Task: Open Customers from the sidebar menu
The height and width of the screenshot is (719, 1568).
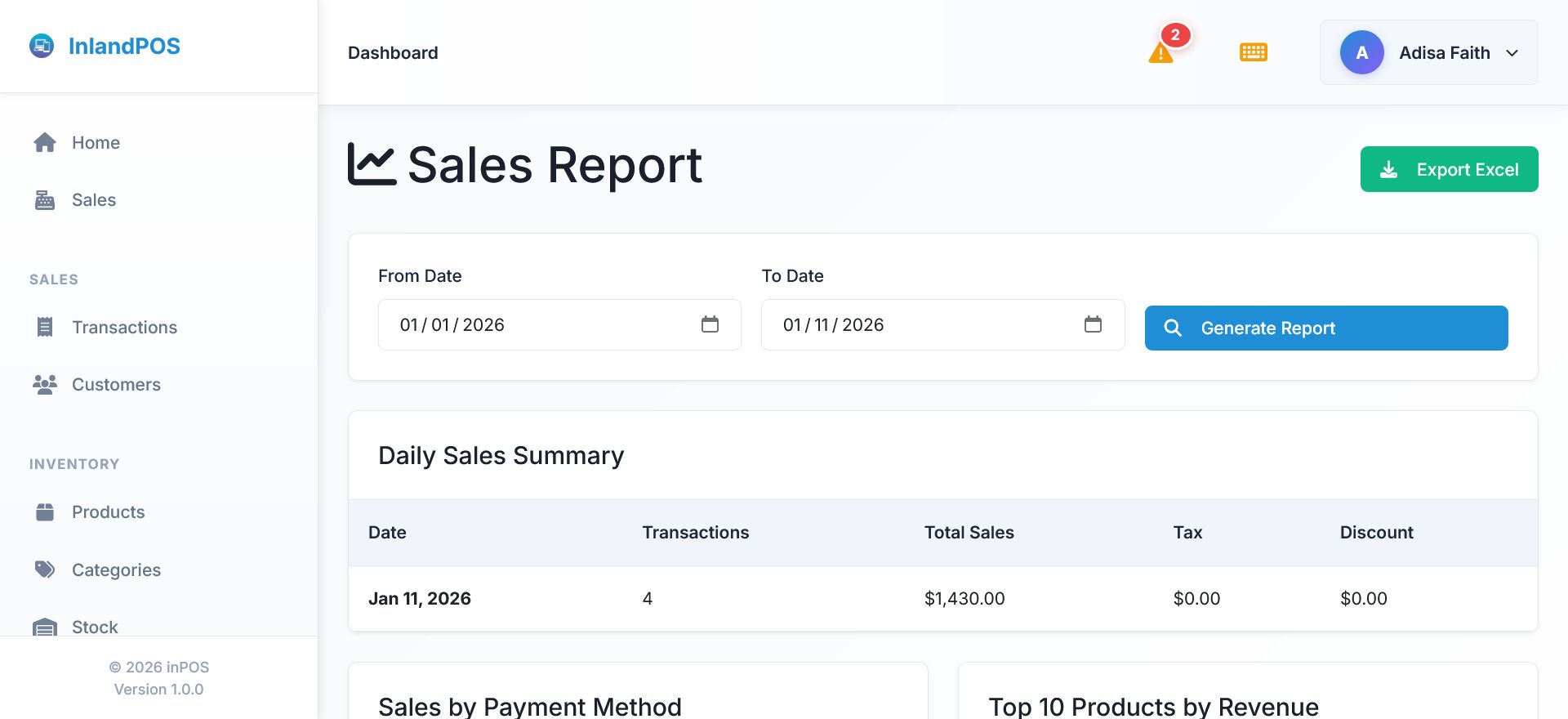Action: [116, 385]
